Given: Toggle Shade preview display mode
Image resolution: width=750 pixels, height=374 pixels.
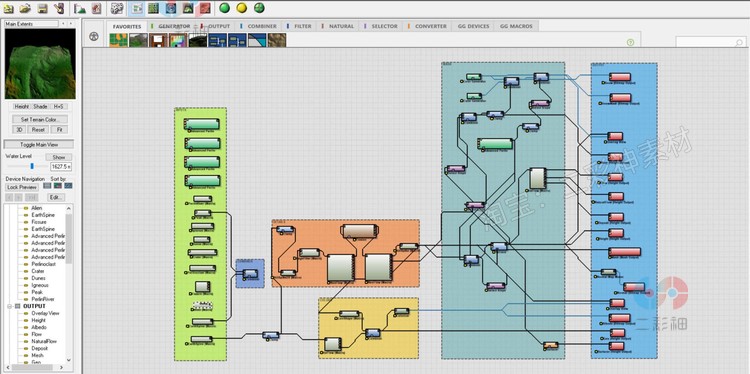Looking at the screenshot, I should pyautogui.click(x=40, y=107).
